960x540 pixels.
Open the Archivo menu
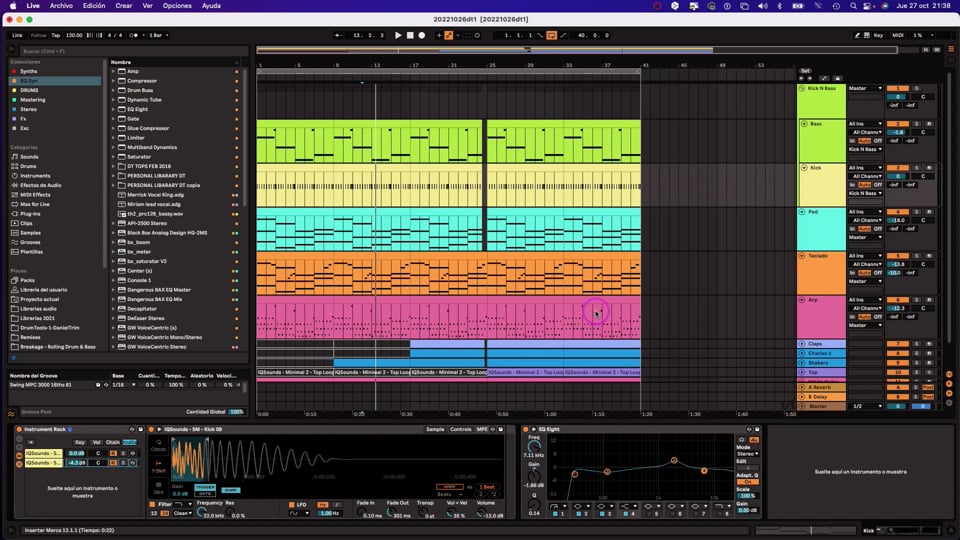pyautogui.click(x=61, y=6)
